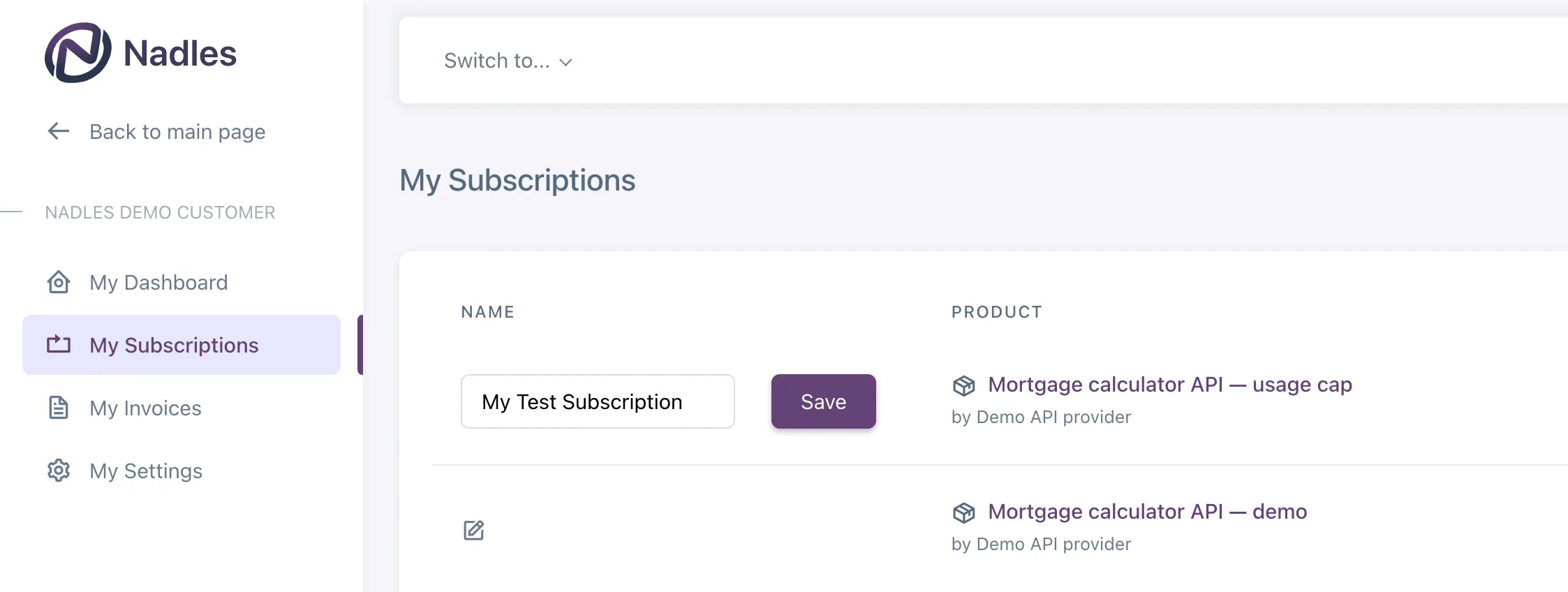
Task: Open the Switch to dropdown
Action: tap(497, 61)
